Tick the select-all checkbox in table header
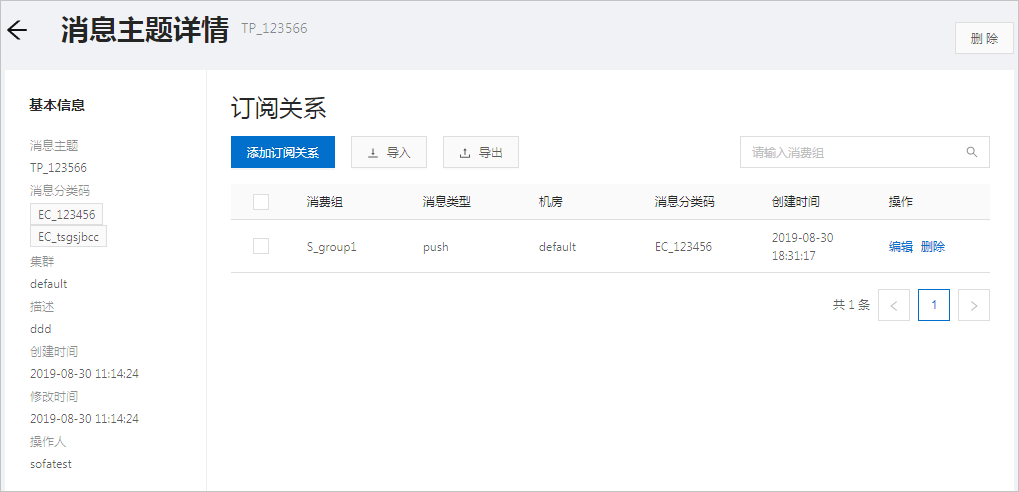 pyautogui.click(x=261, y=202)
